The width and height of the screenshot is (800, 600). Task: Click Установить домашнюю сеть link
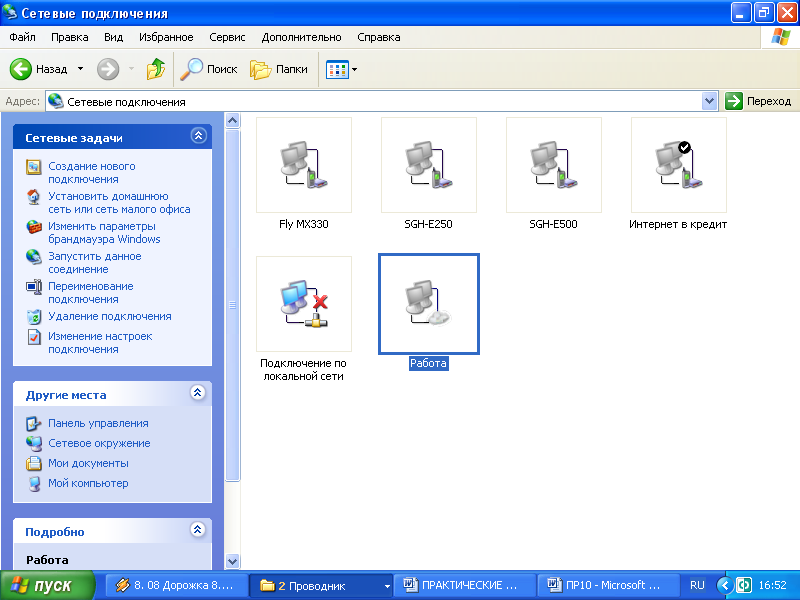(x=119, y=203)
